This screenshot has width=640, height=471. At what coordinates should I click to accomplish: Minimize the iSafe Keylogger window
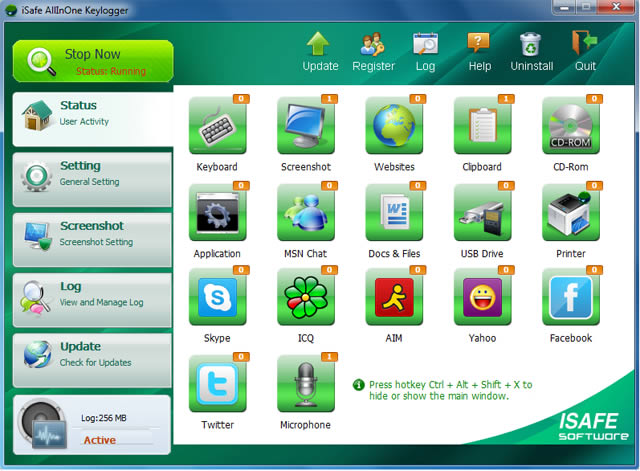(x=564, y=7)
